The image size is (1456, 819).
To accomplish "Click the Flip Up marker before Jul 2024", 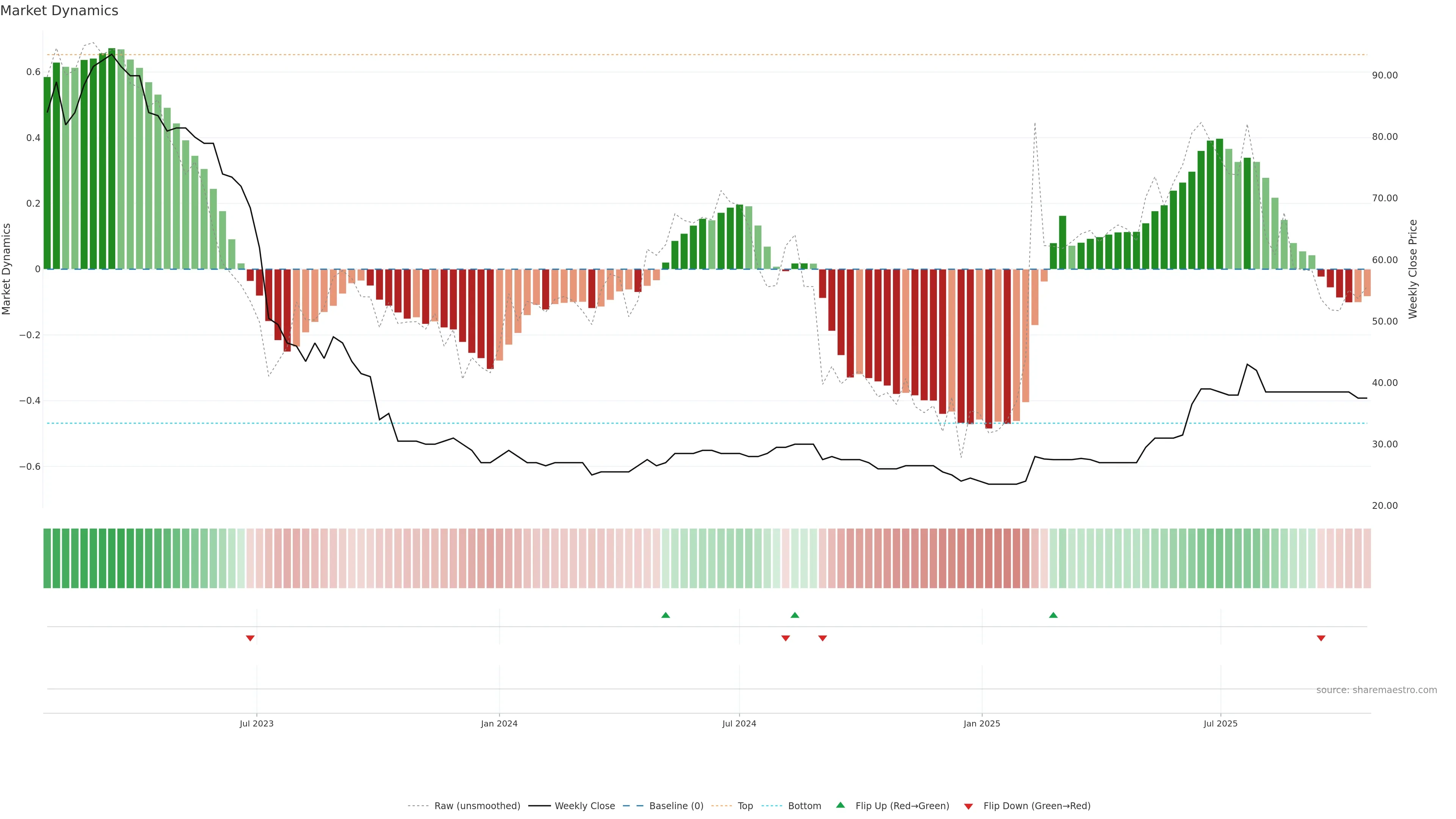I will tap(665, 615).
